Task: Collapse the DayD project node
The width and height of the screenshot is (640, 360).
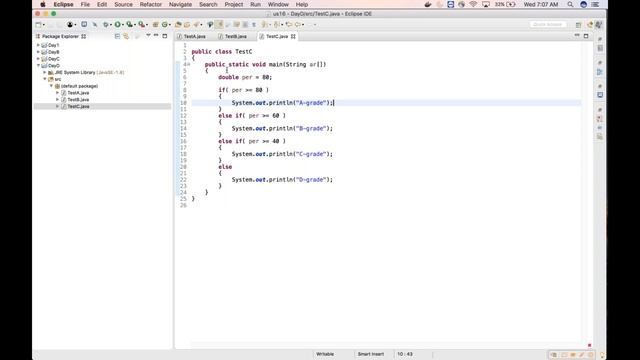Action: [x=38, y=65]
